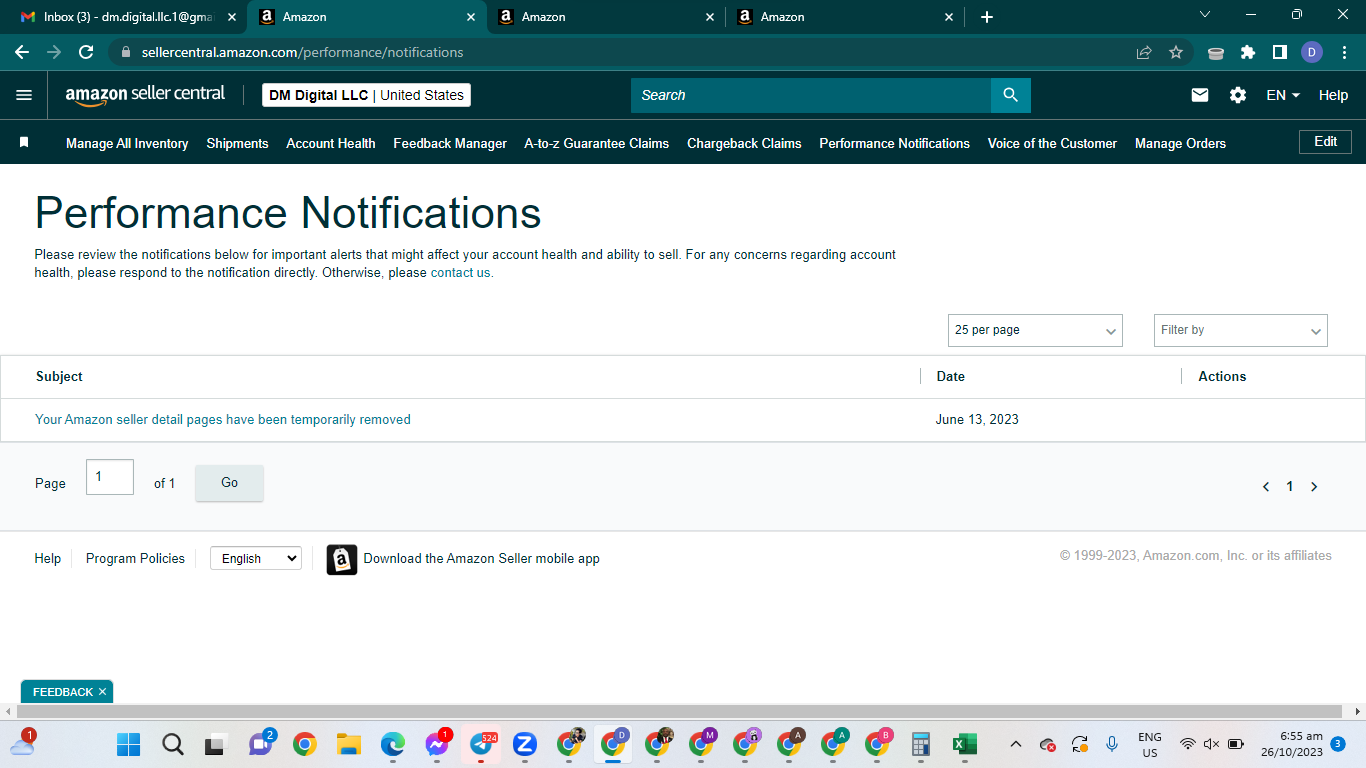The width and height of the screenshot is (1366, 768).
Task: Expand the Filter by dropdown
Action: pyautogui.click(x=1241, y=330)
